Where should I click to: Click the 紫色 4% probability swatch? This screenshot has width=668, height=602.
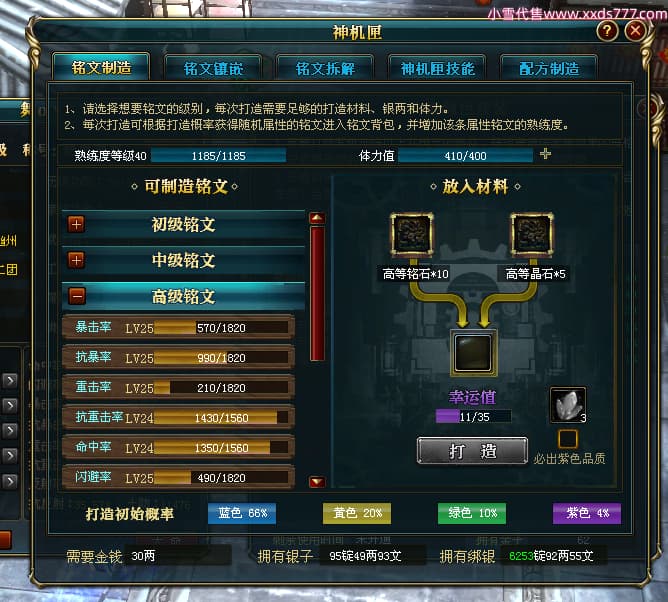[x=587, y=513]
